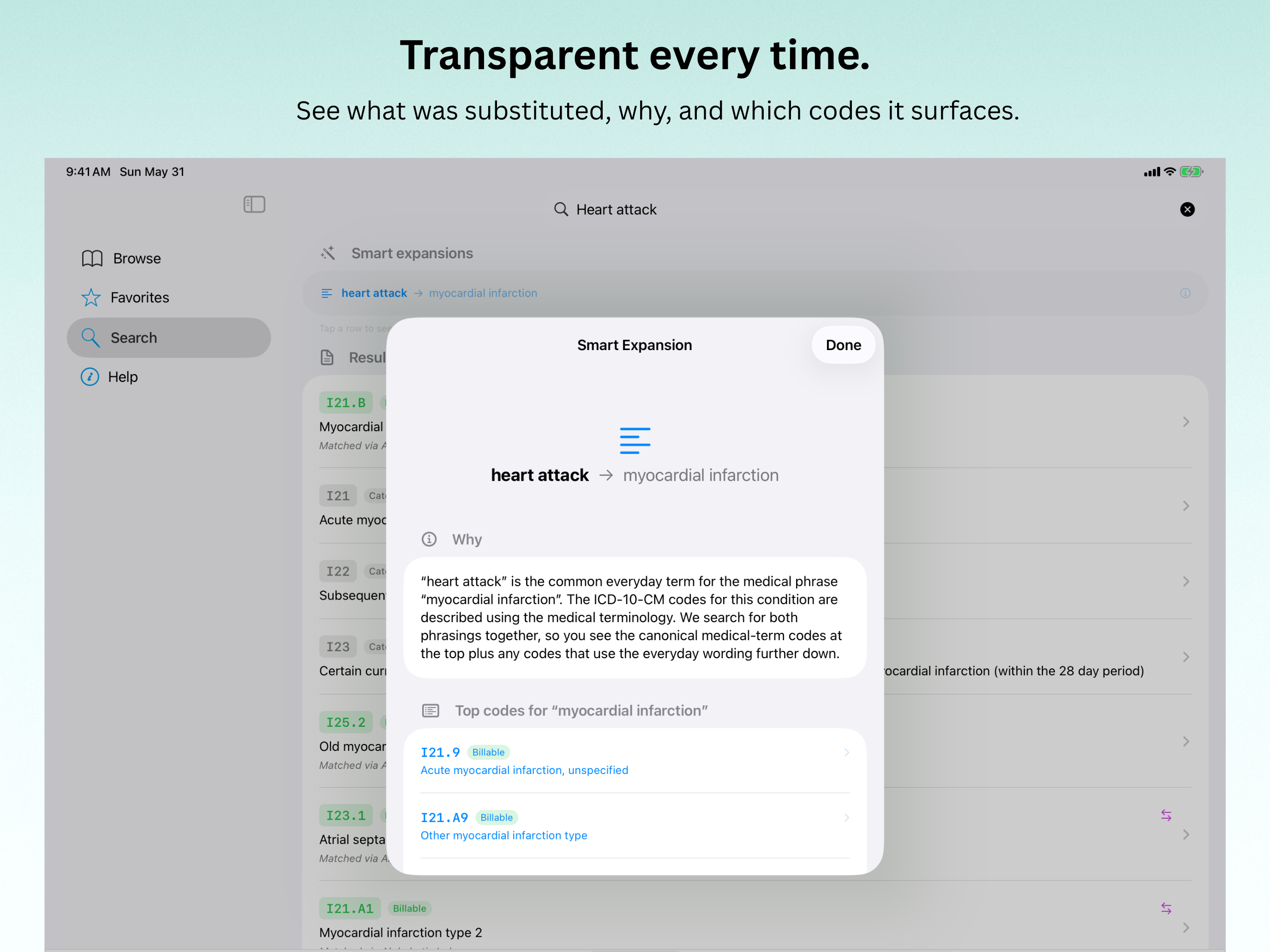1270x952 pixels.
Task: Click the Search magnifier icon in sidebar
Action: tap(90, 338)
